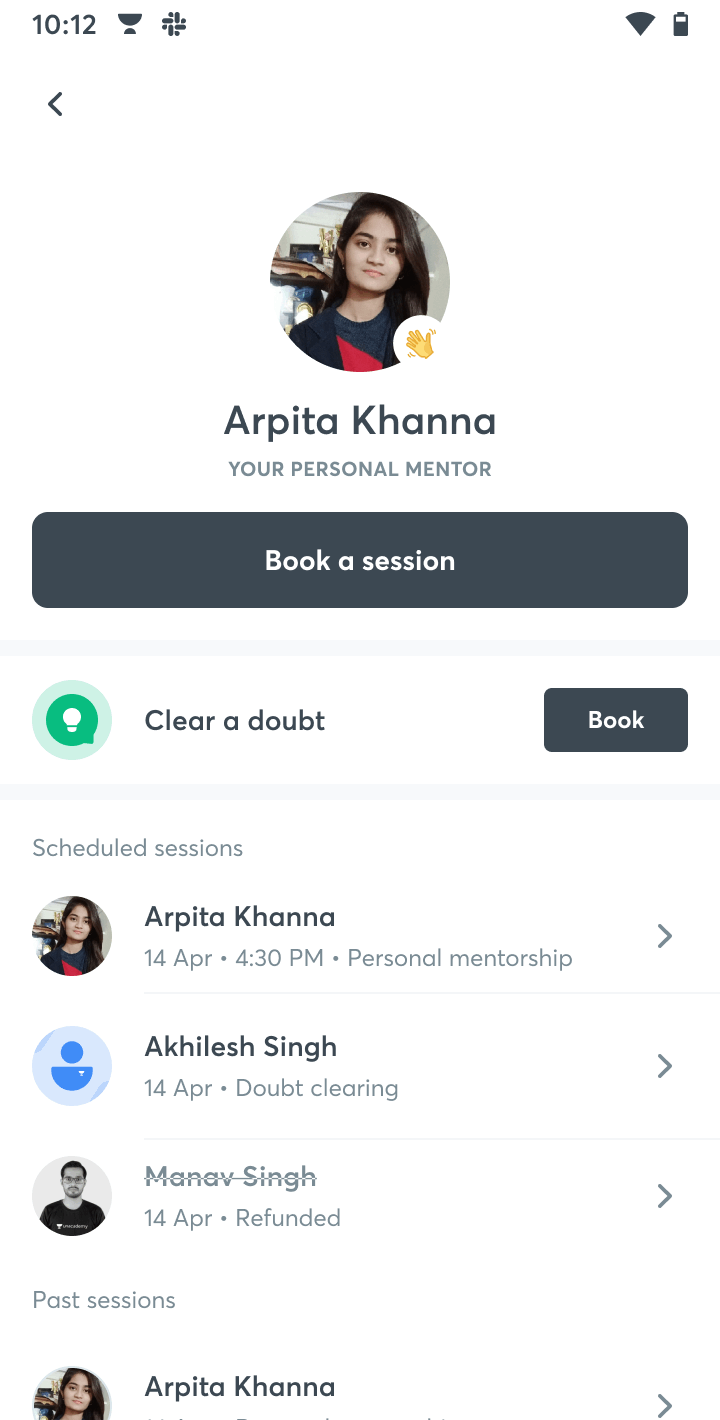Tap the back arrow icon
The image size is (720, 1420).
pyautogui.click(x=56, y=103)
